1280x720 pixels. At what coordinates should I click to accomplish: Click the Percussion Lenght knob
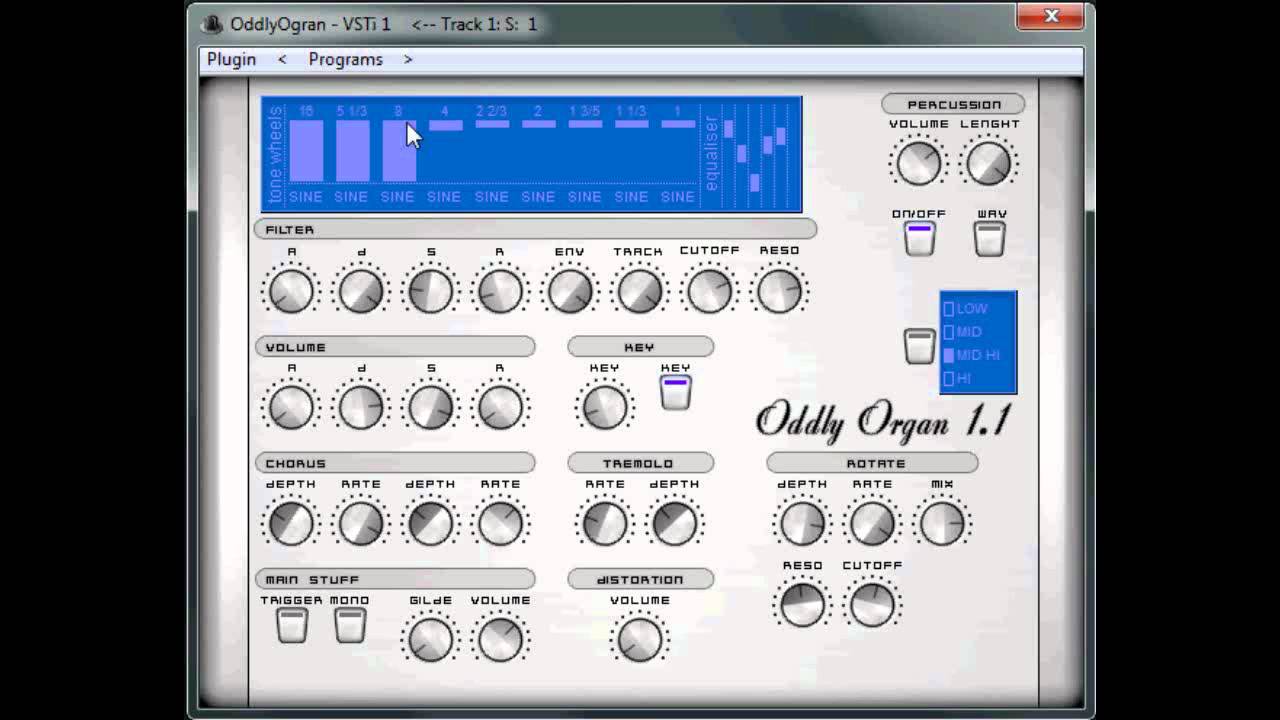988,163
